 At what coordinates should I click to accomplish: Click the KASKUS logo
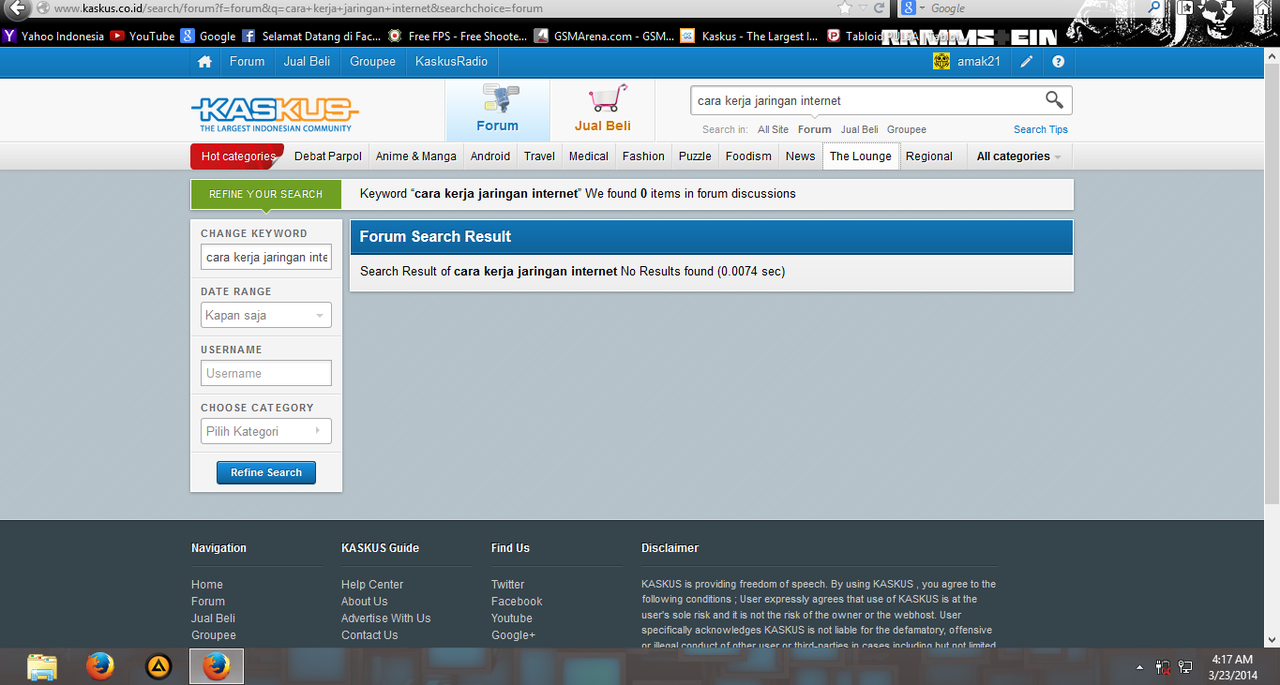pos(275,114)
